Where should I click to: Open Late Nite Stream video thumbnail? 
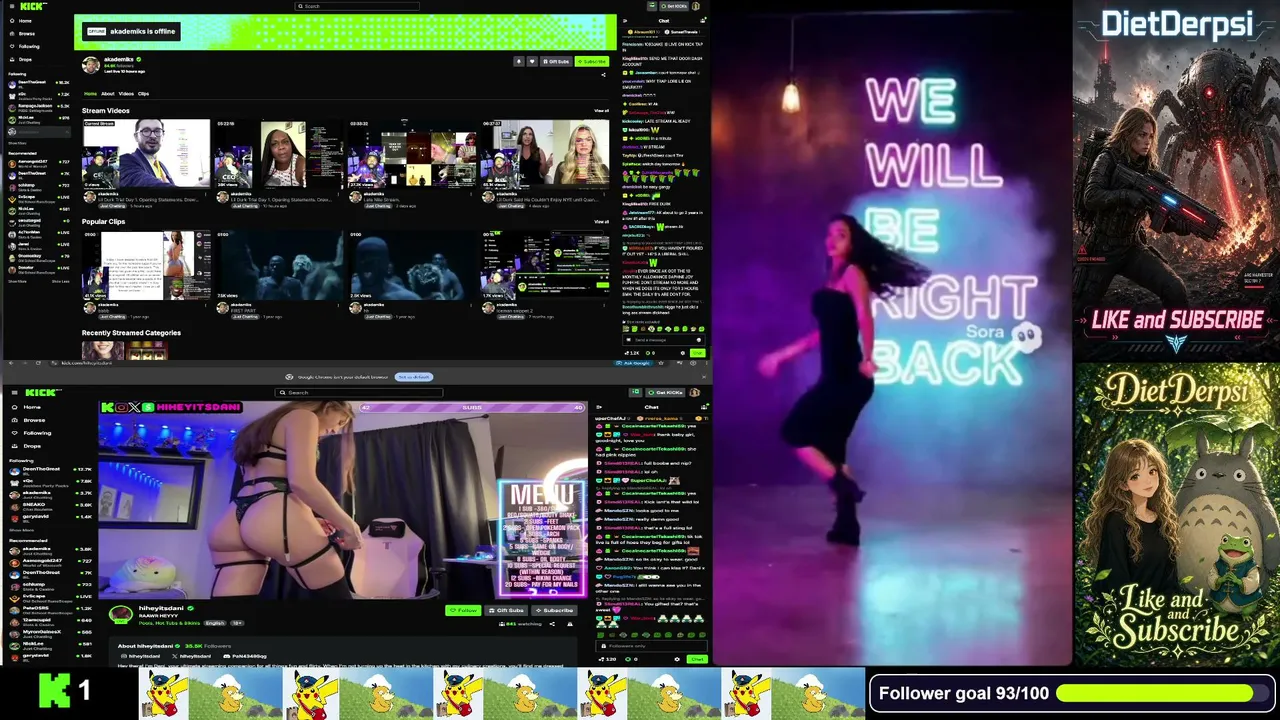pyautogui.click(x=412, y=153)
